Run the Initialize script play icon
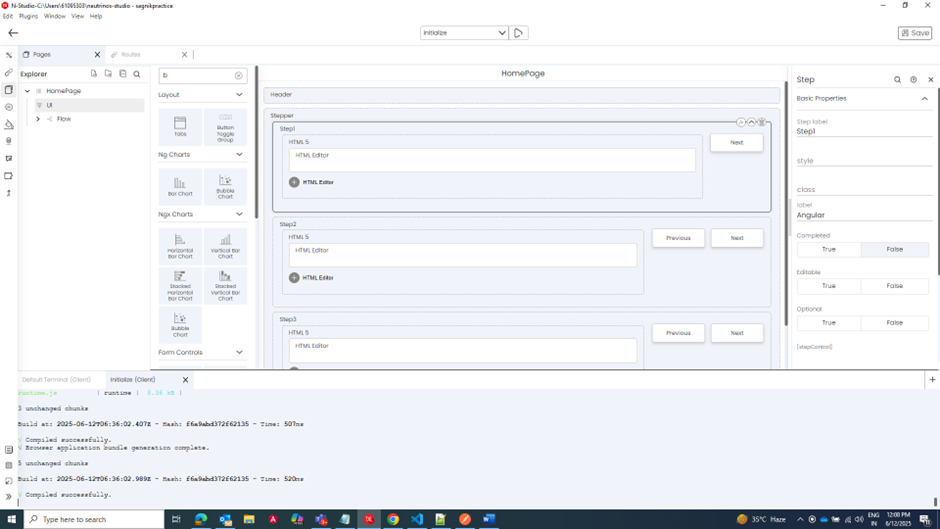The width and height of the screenshot is (940, 529). click(x=519, y=33)
